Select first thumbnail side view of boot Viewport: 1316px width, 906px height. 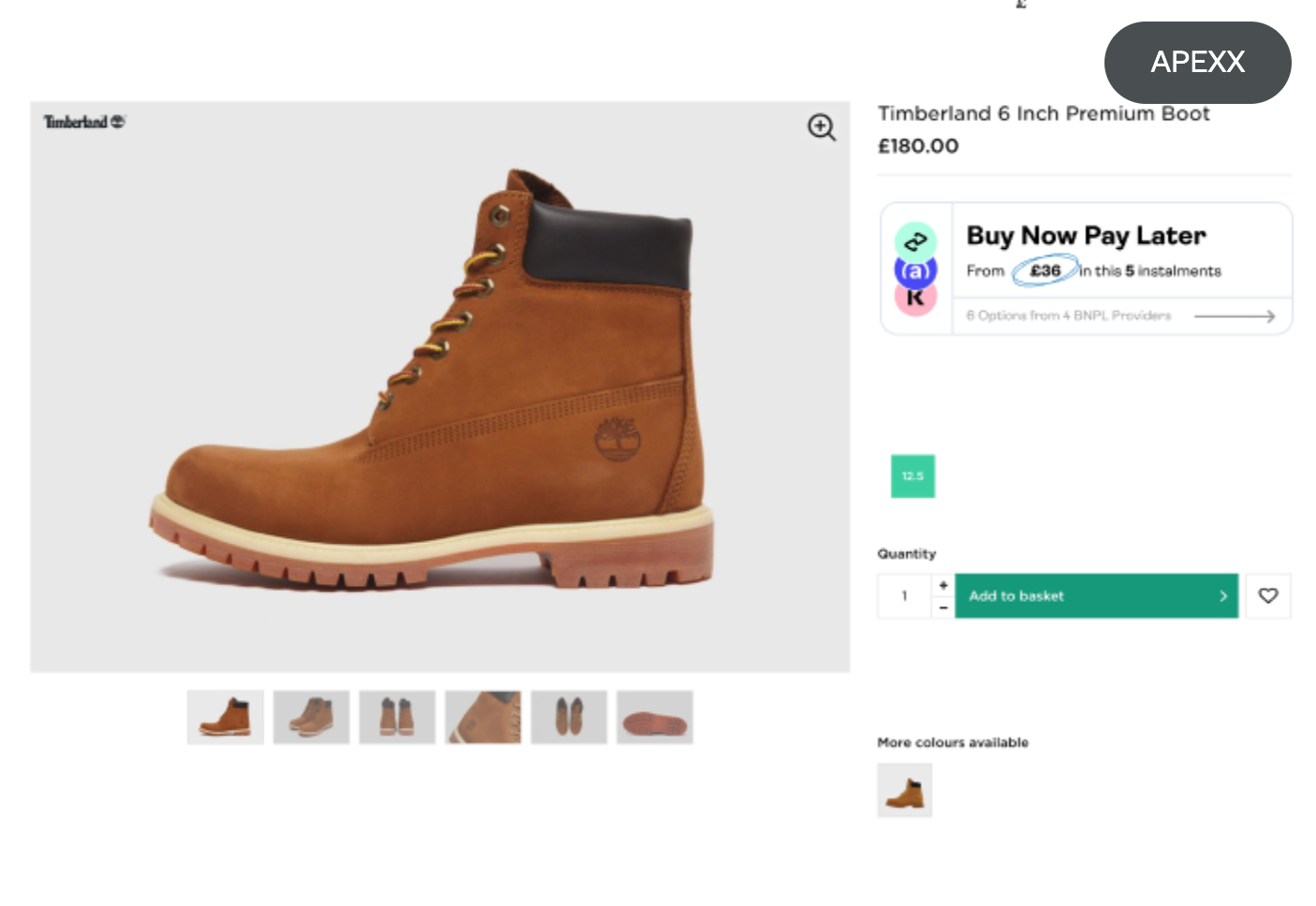(x=226, y=718)
